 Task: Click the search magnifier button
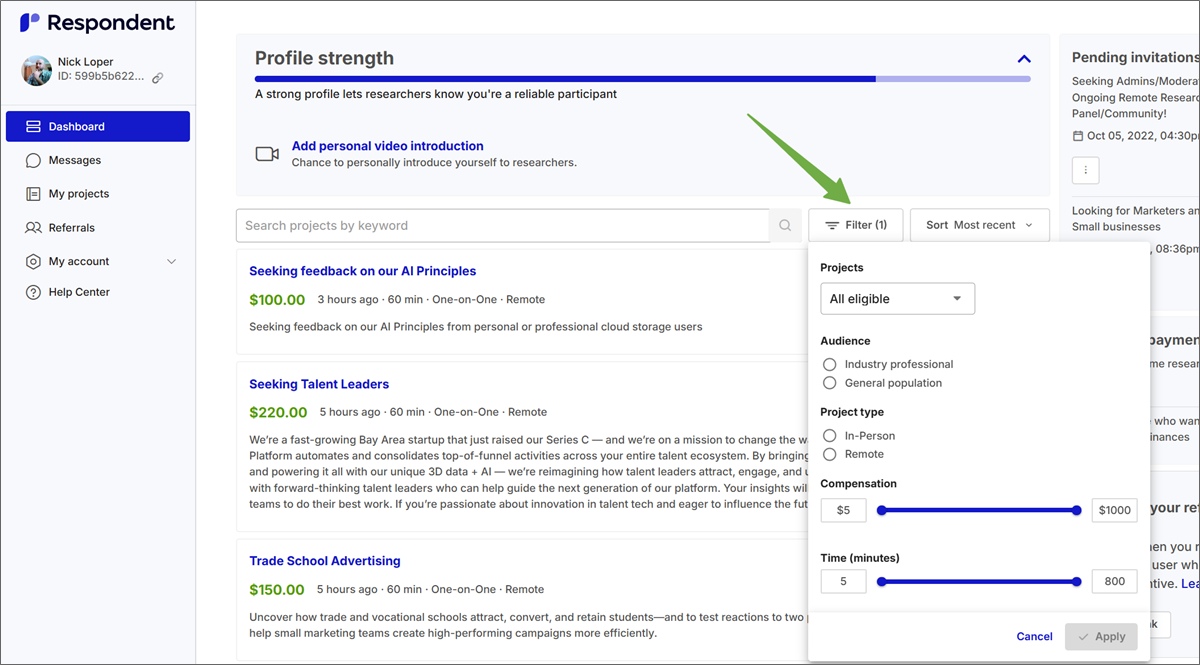click(785, 225)
